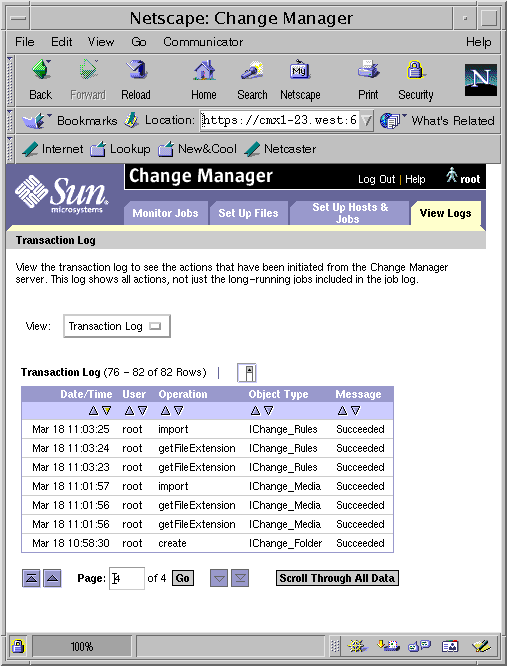Open Discussions from the component bar

[x=420, y=646]
